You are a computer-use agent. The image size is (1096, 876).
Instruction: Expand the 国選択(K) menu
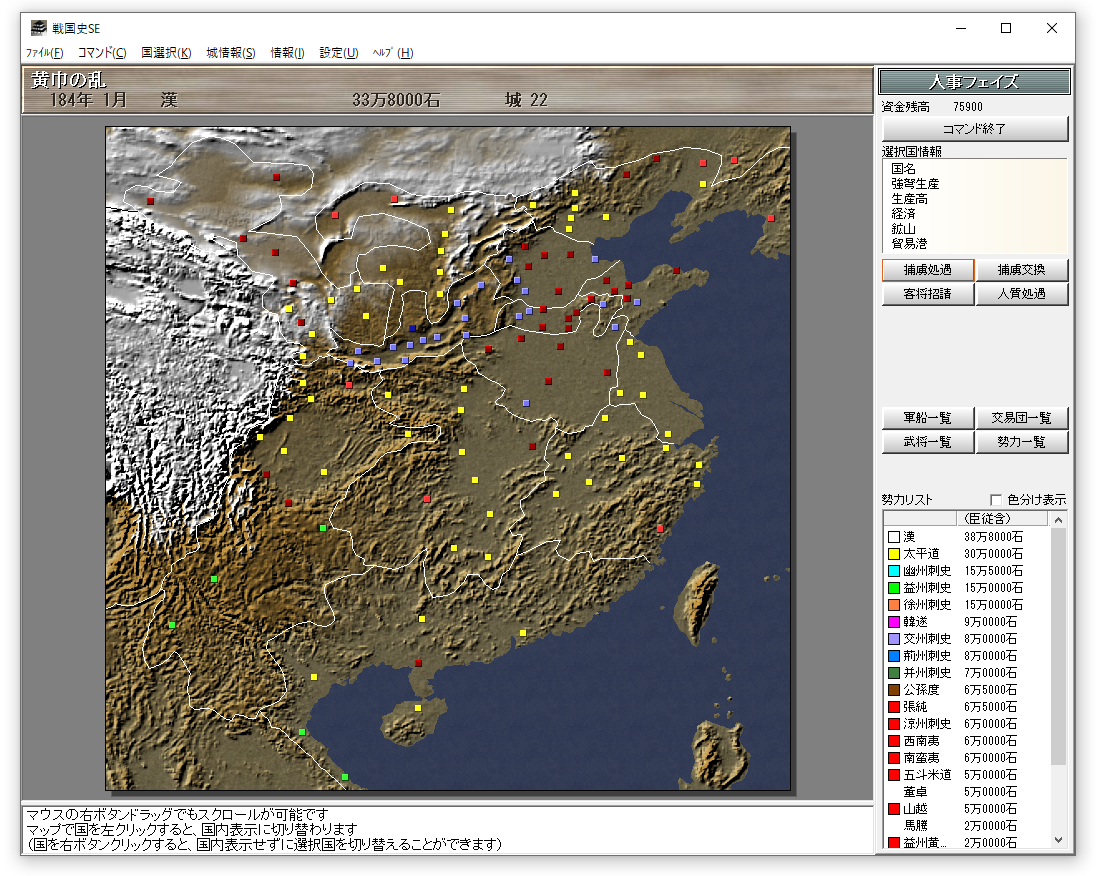[x=166, y=53]
